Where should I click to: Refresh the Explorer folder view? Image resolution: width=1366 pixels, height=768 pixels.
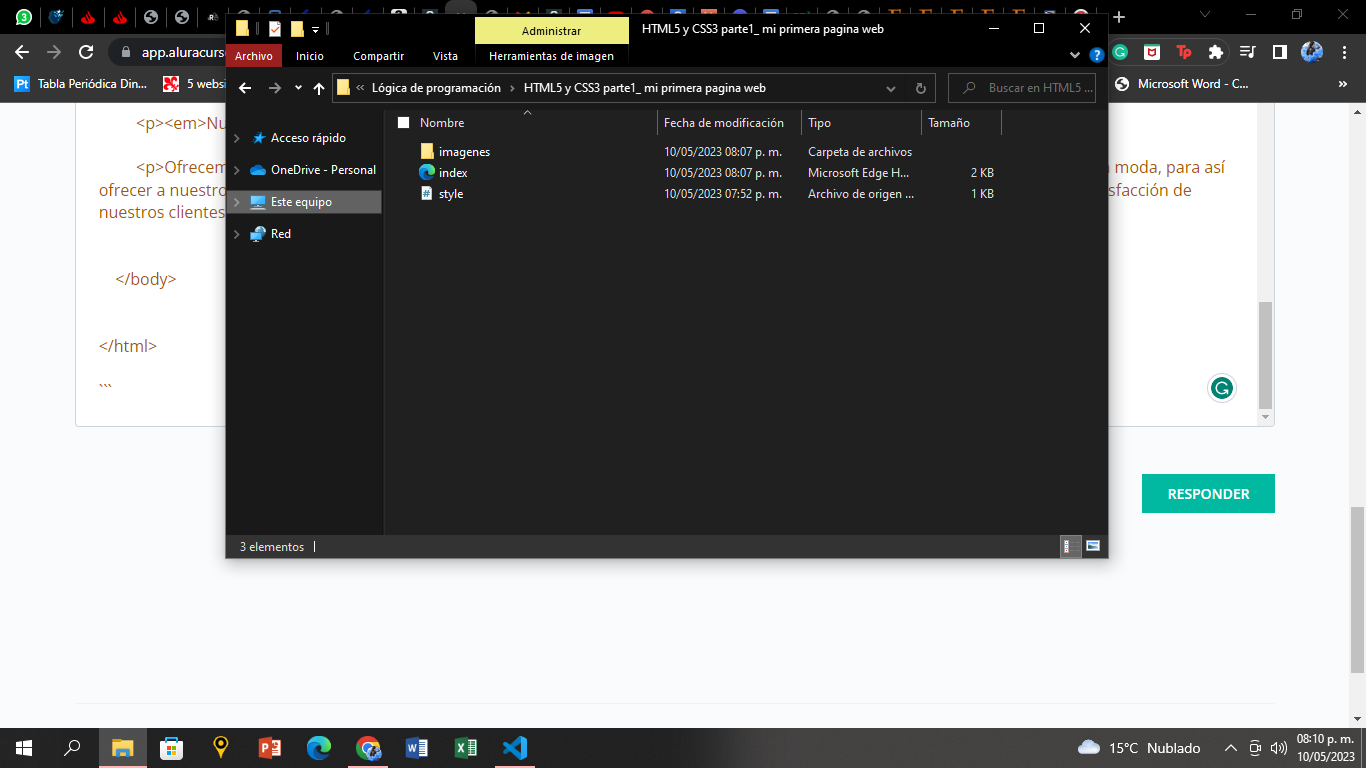tap(920, 88)
